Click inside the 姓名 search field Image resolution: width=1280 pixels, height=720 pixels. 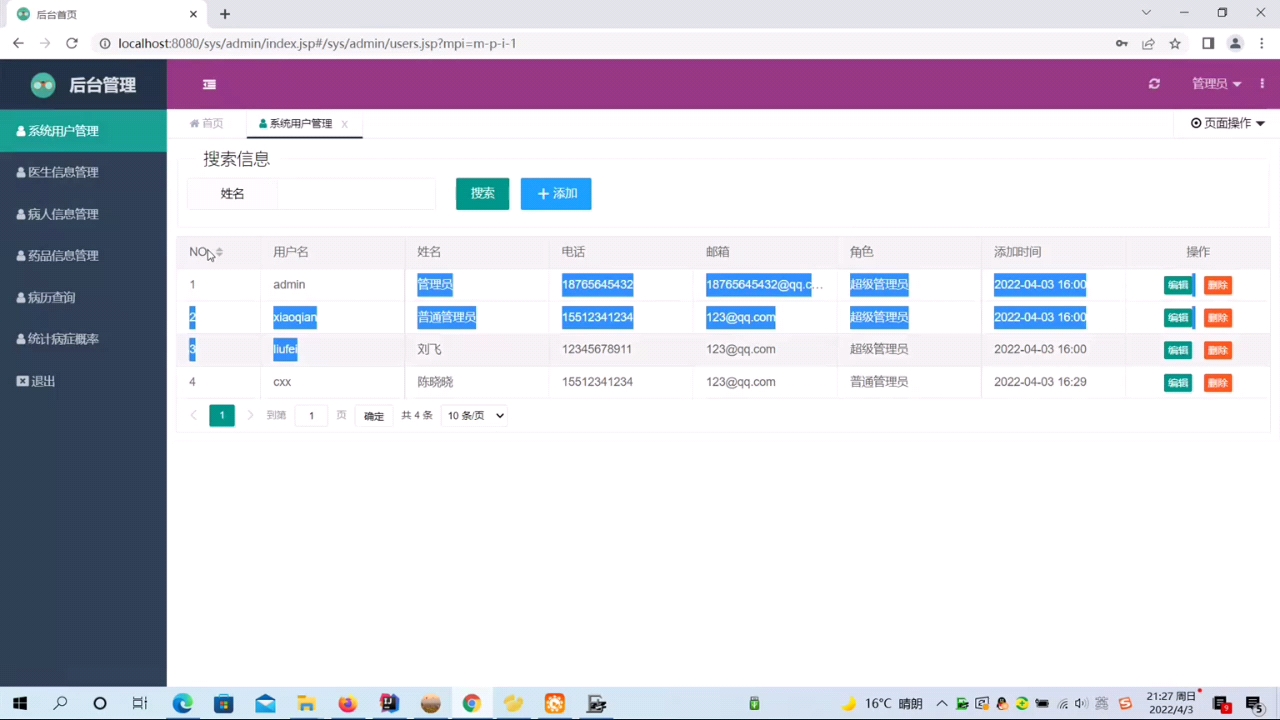[x=355, y=193]
